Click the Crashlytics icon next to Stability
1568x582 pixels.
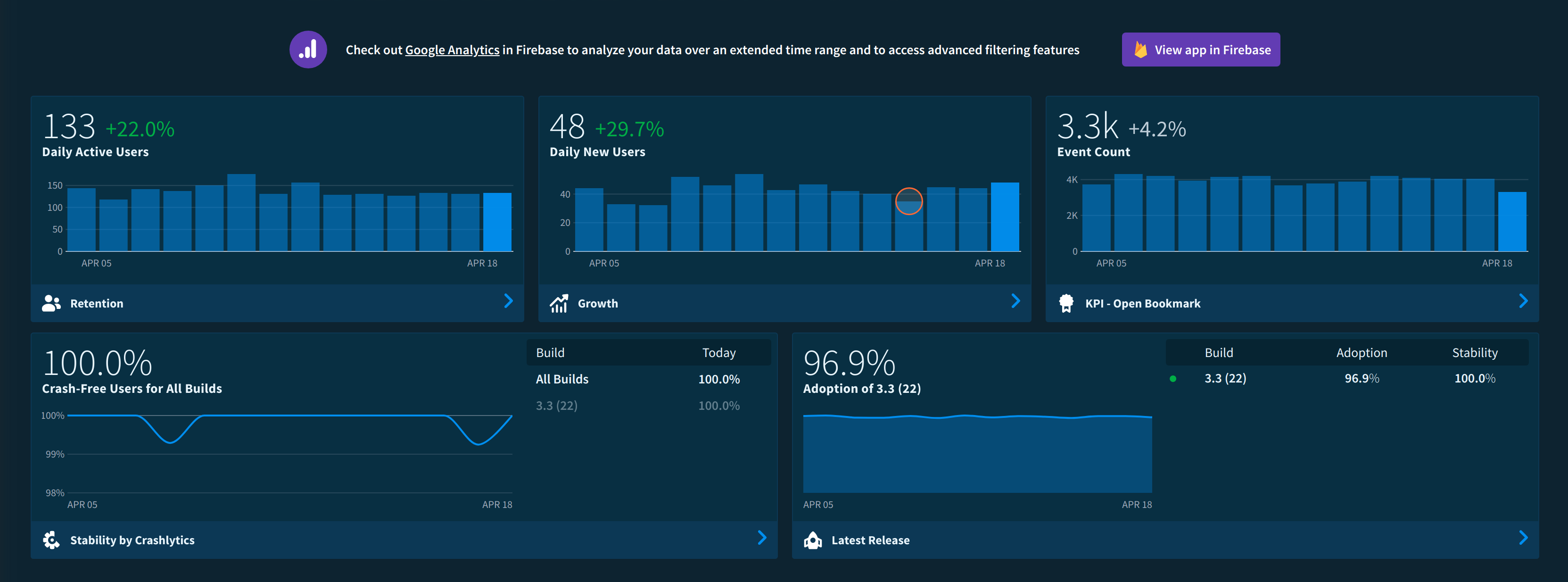tap(52, 540)
